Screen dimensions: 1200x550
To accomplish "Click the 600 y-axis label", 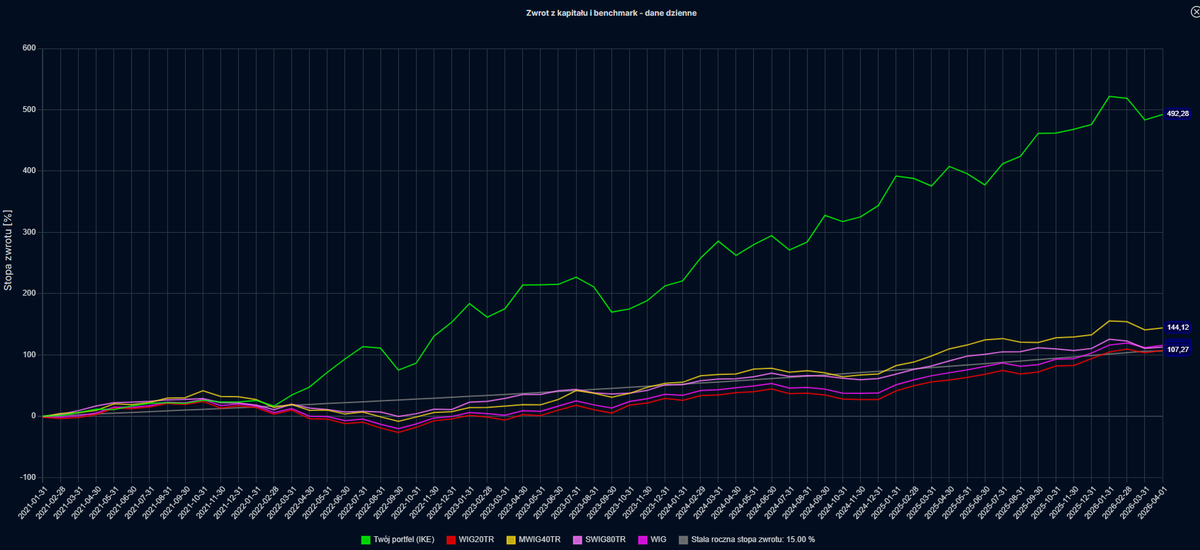I will (29, 48).
